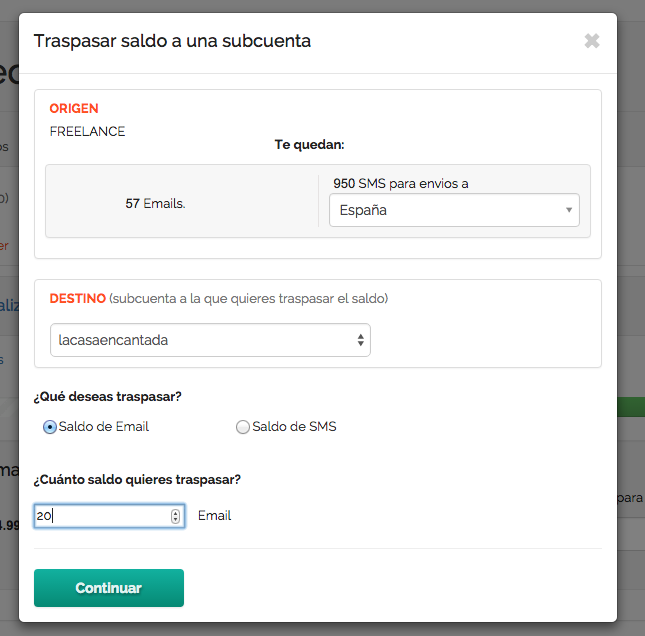
Task: Click the ORIGEN section heading
Action: pyautogui.click(x=74, y=108)
